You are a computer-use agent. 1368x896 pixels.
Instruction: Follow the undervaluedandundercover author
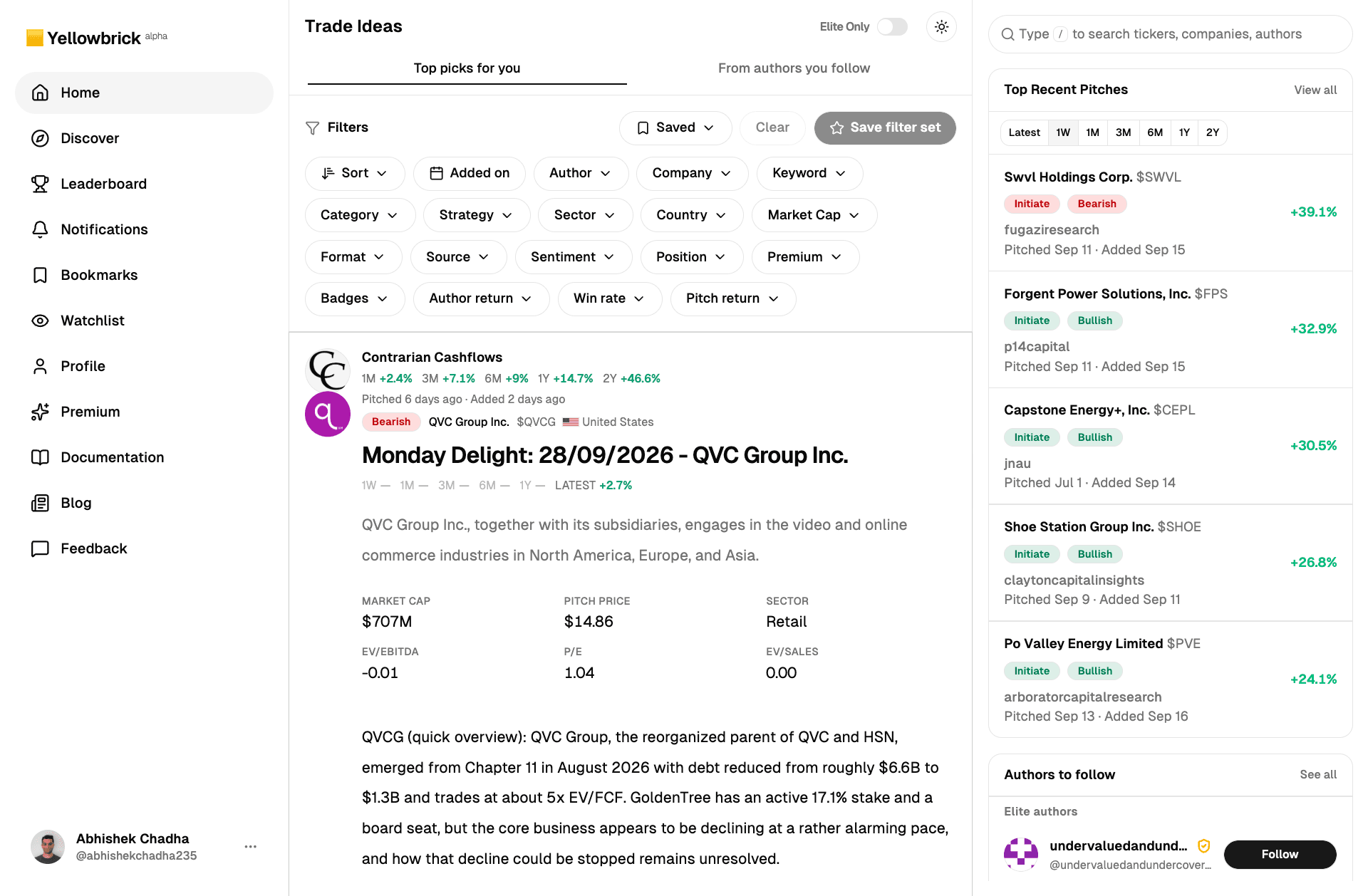tap(1280, 855)
